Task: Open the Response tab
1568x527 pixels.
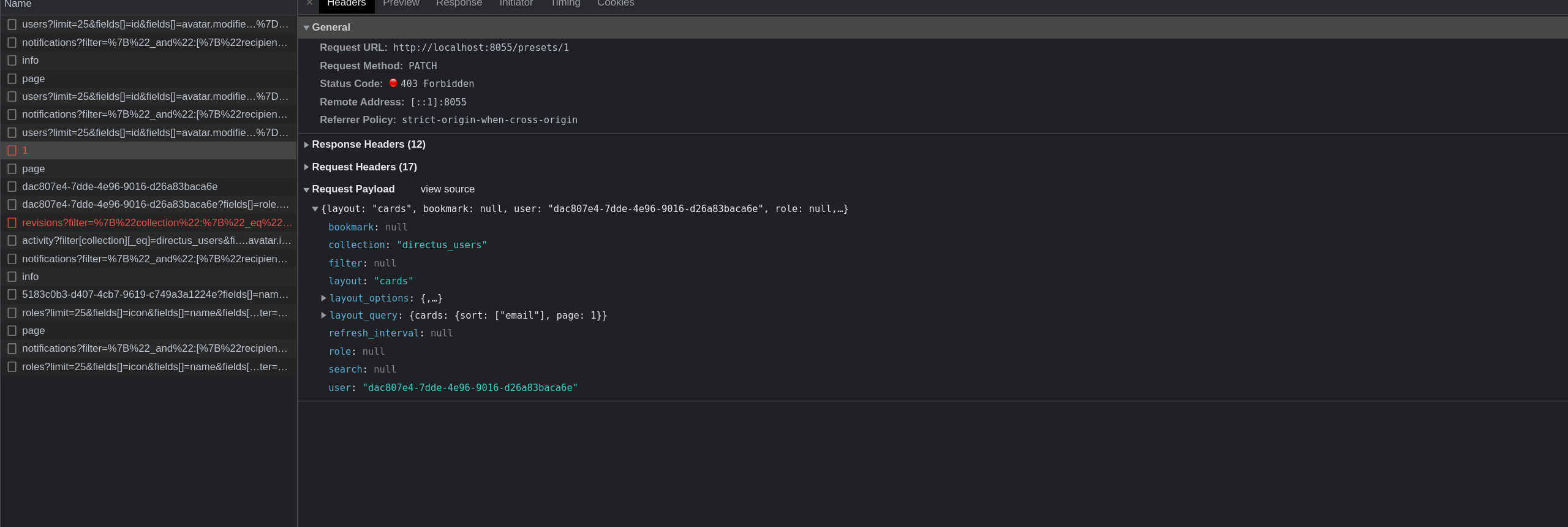Action: click(459, 4)
